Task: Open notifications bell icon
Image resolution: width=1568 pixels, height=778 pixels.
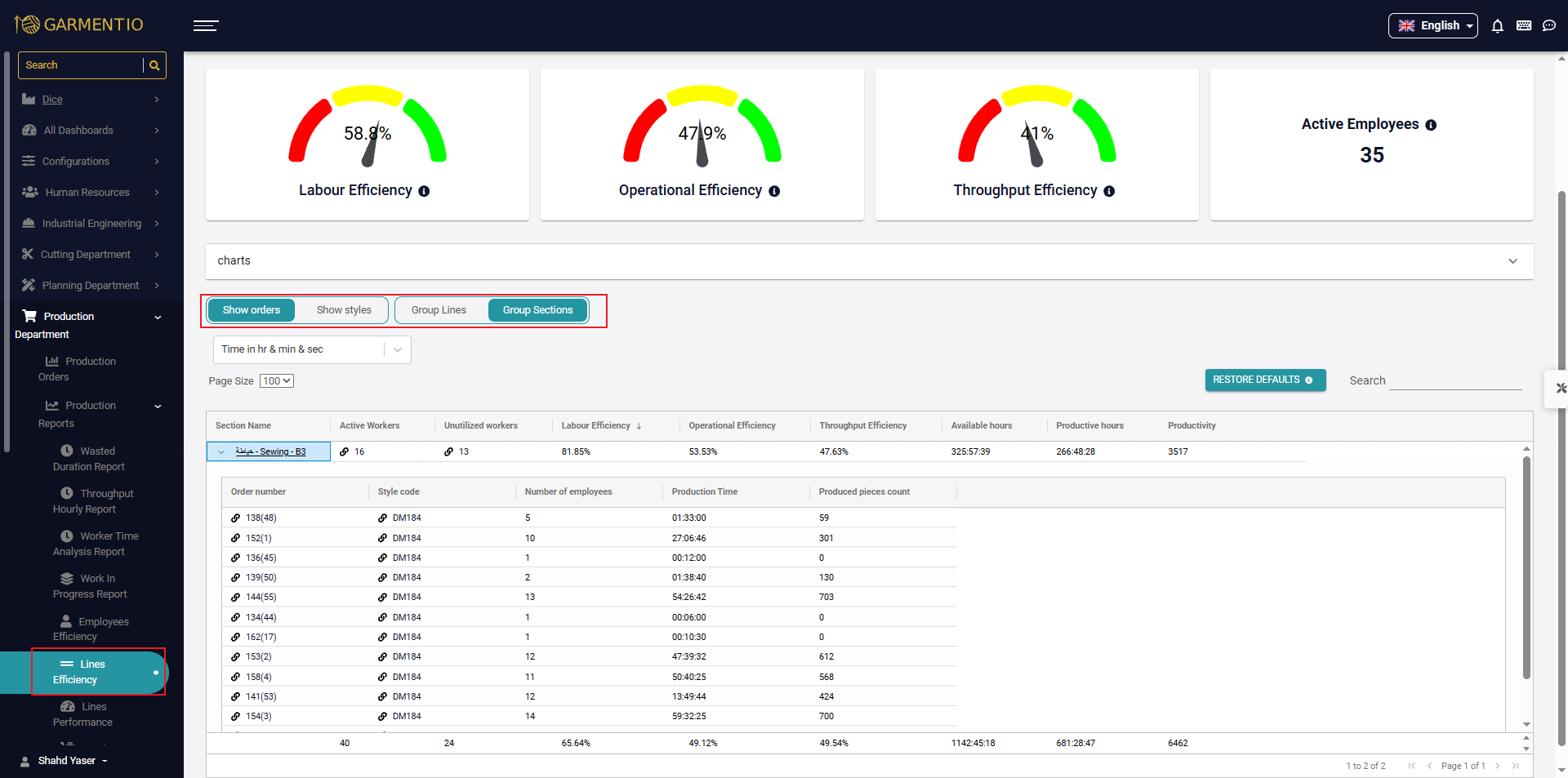Action: point(1497,26)
